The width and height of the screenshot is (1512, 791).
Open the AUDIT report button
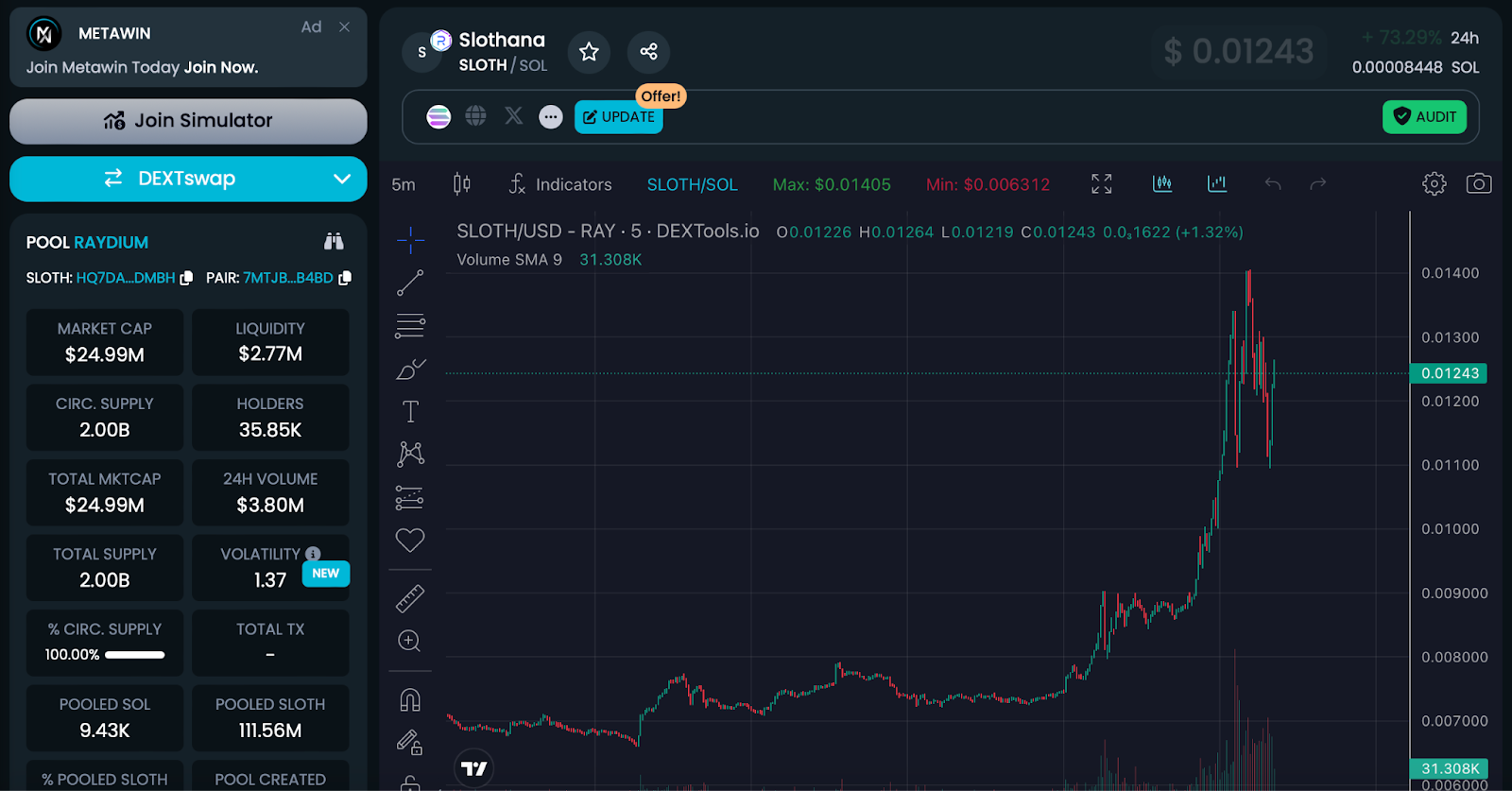[x=1424, y=117]
